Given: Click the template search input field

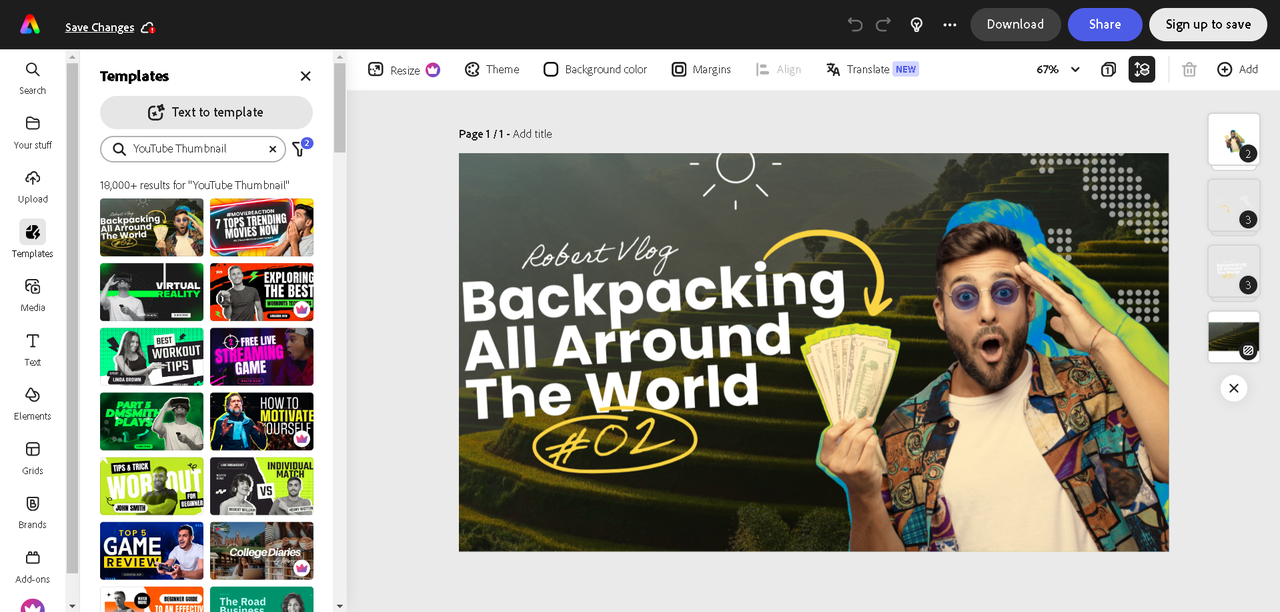Looking at the screenshot, I should [x=192, y=149].
